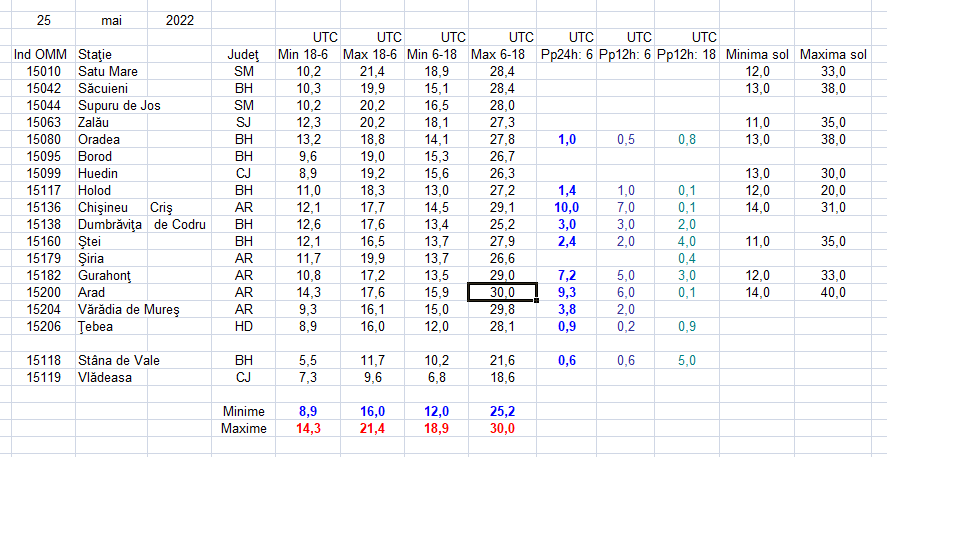960x540 pixels.
Task: Select the Săcuieni station cell
Action: tap(111, 89)
